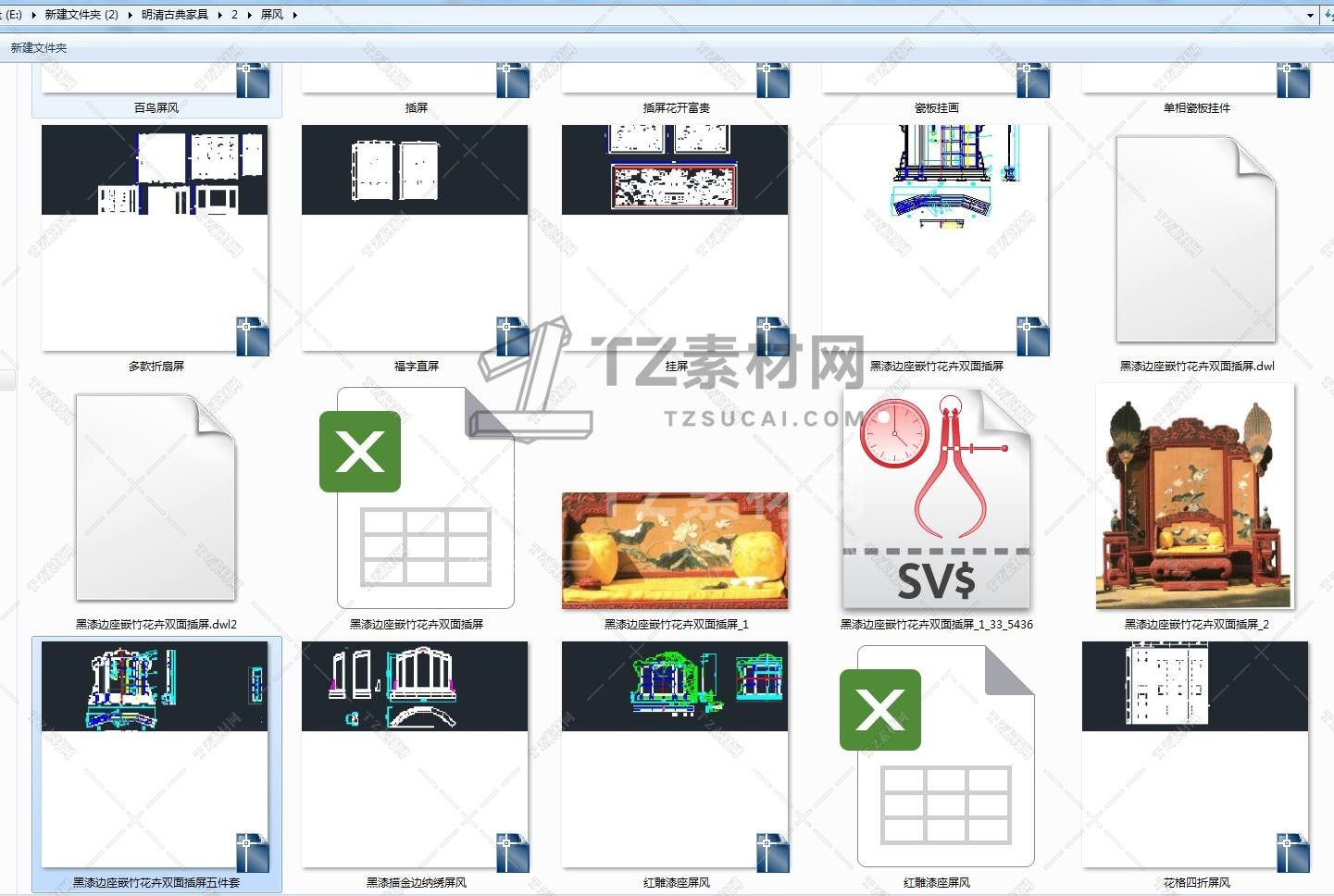
Task: Click 屏风 folder in the breadcrumb
Action: click(272, 15)
